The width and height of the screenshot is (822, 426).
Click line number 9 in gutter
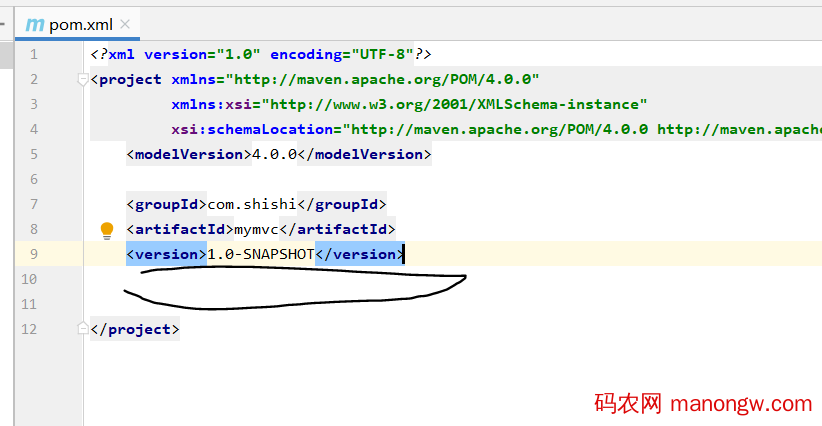point(34,254)
